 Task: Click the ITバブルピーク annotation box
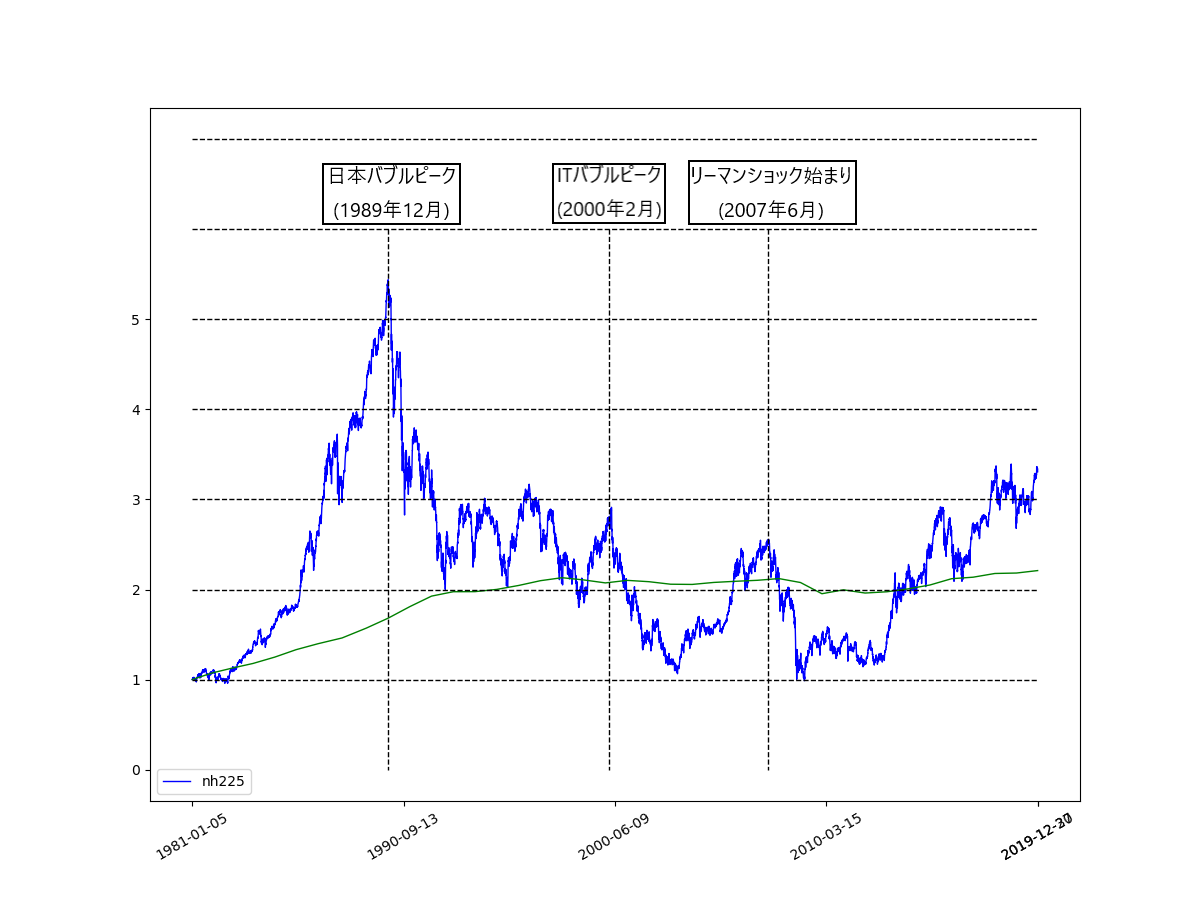coord(610,193)
